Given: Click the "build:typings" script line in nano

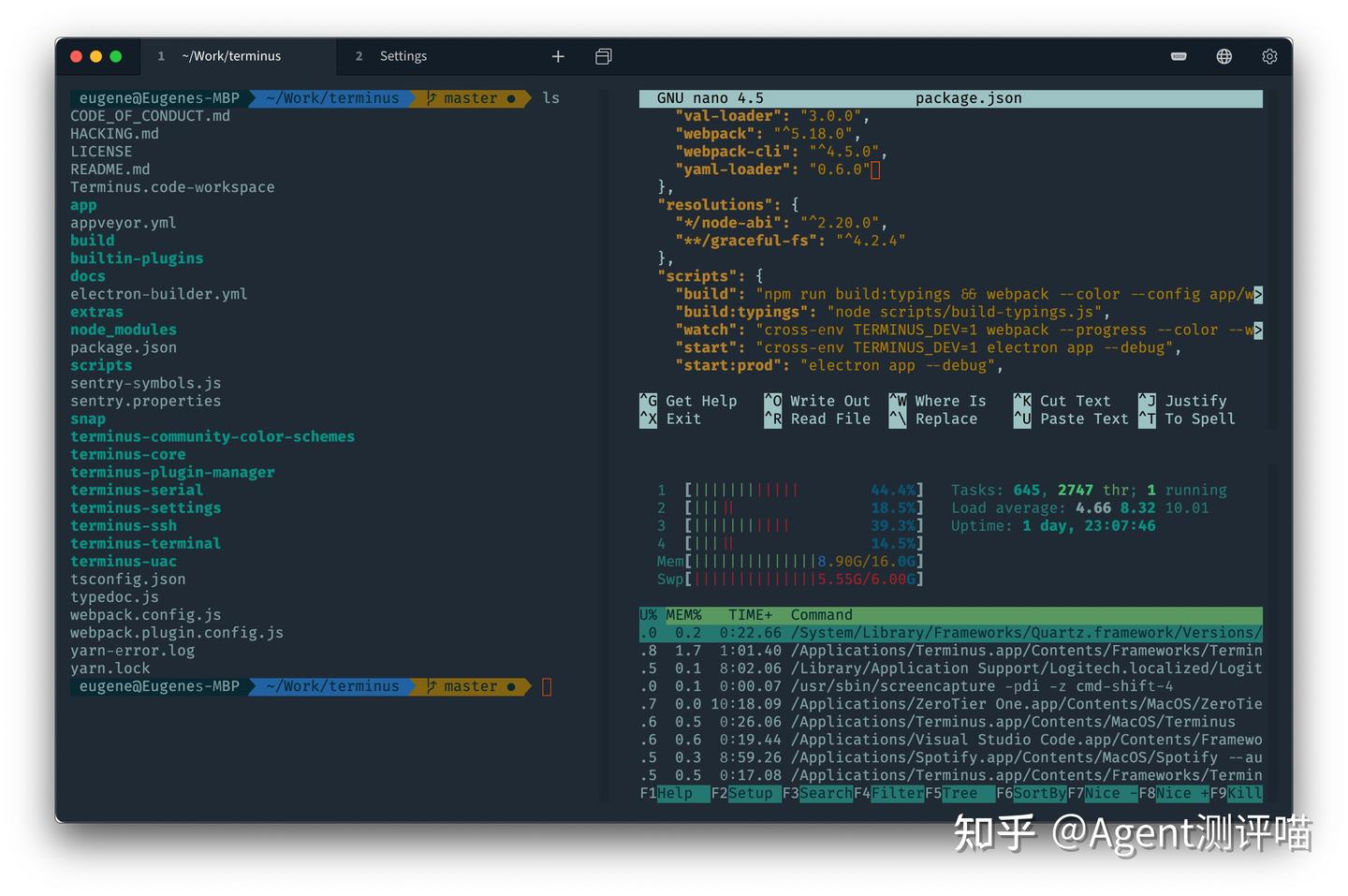Looking at the screenshot, I should tap(893, 313).
